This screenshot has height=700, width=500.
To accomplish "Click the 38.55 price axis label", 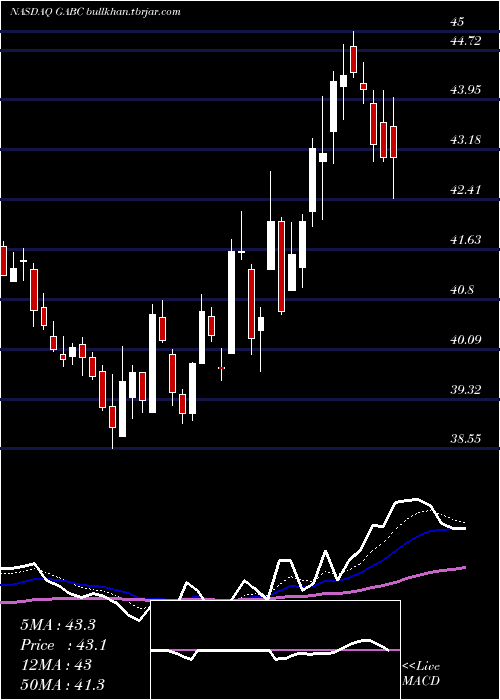I will (466, 439).
